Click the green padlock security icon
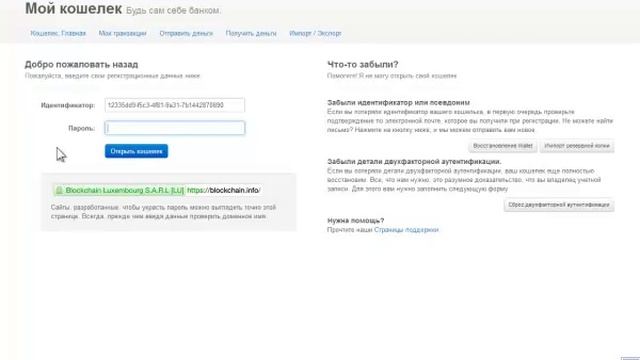640x360 pixels. [59, 191]
